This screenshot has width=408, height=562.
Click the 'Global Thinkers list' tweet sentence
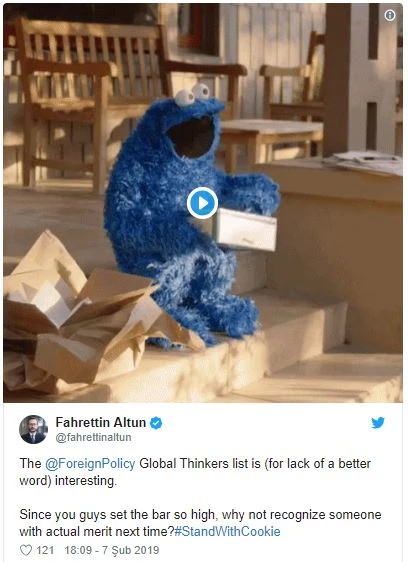click(x=195, y=472)
